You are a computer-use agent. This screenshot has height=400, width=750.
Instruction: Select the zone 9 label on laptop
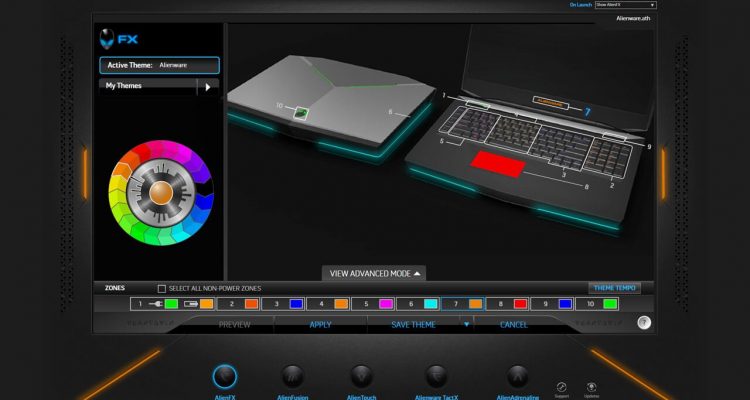tap(649, 147)
